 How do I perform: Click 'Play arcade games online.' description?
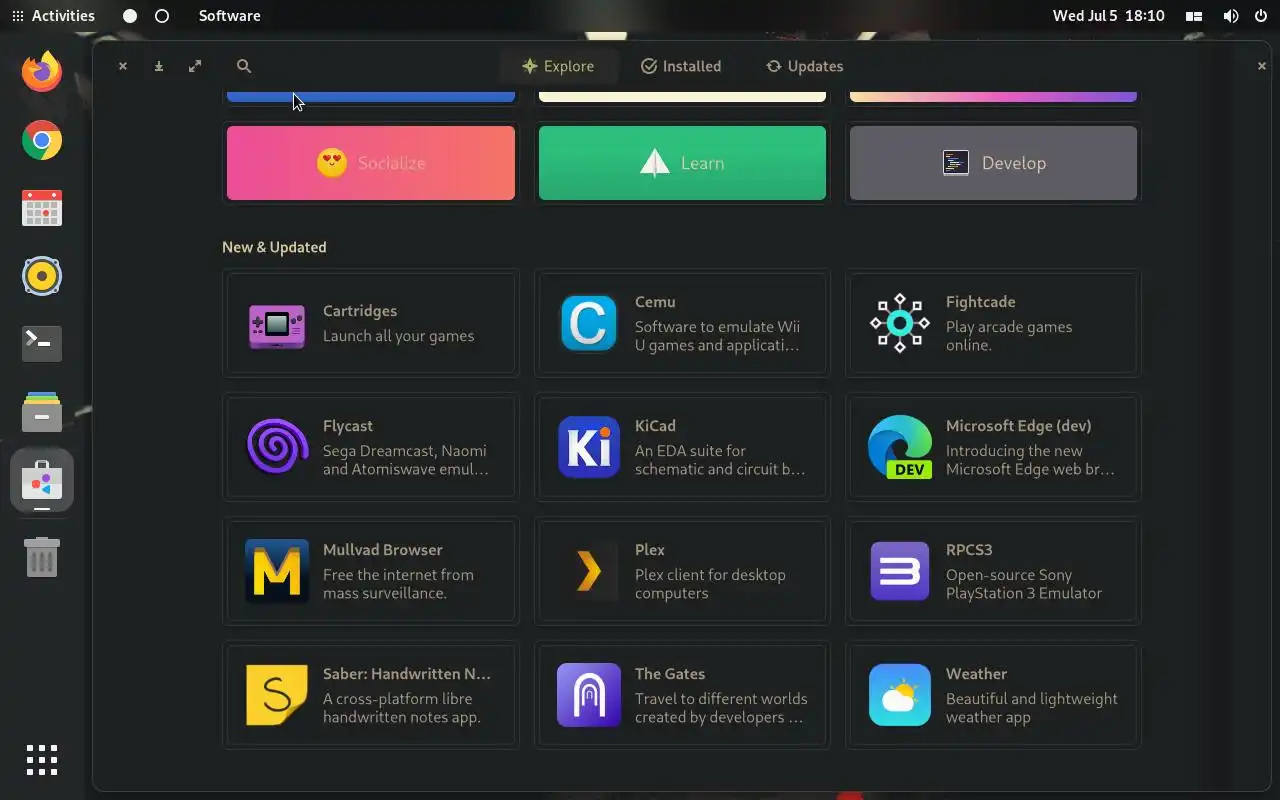pyautogui.click(x=1009, y=336)
